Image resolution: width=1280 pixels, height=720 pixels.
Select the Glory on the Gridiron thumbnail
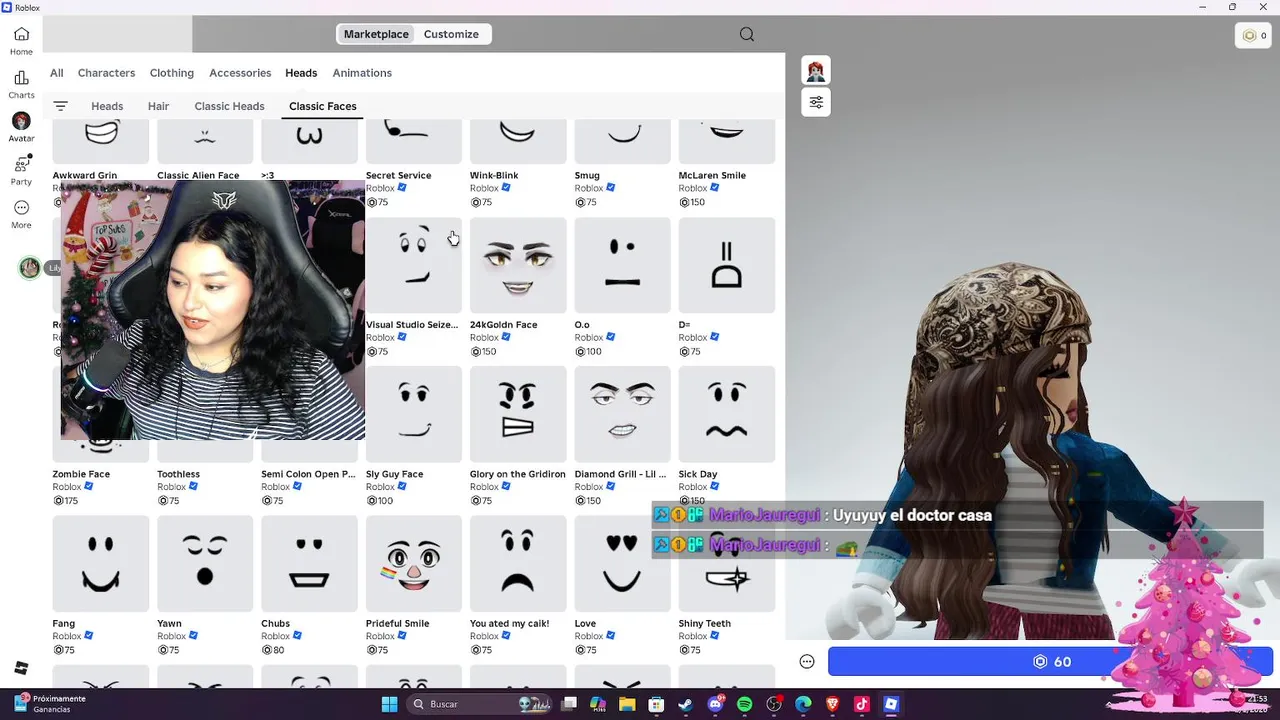coord(518,414)
